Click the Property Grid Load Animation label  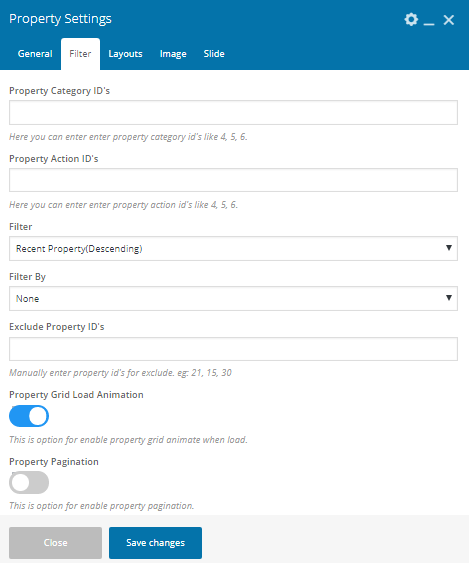click(x=76, y=395)
